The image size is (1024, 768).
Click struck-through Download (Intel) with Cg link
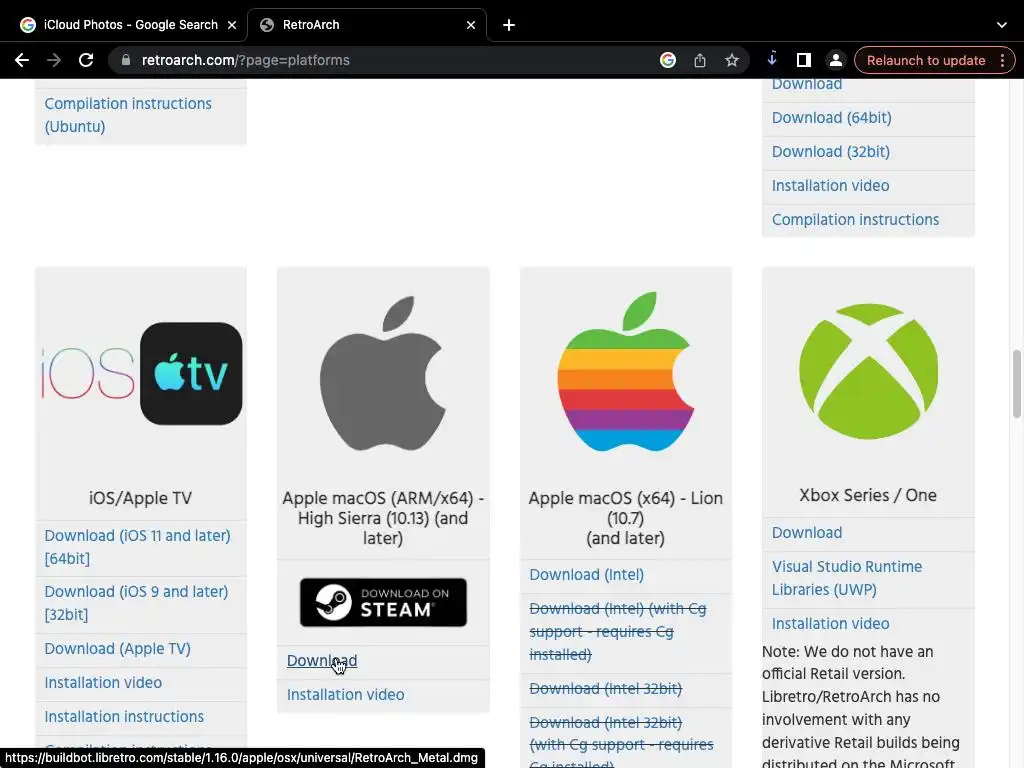click(x=618, y=632)
